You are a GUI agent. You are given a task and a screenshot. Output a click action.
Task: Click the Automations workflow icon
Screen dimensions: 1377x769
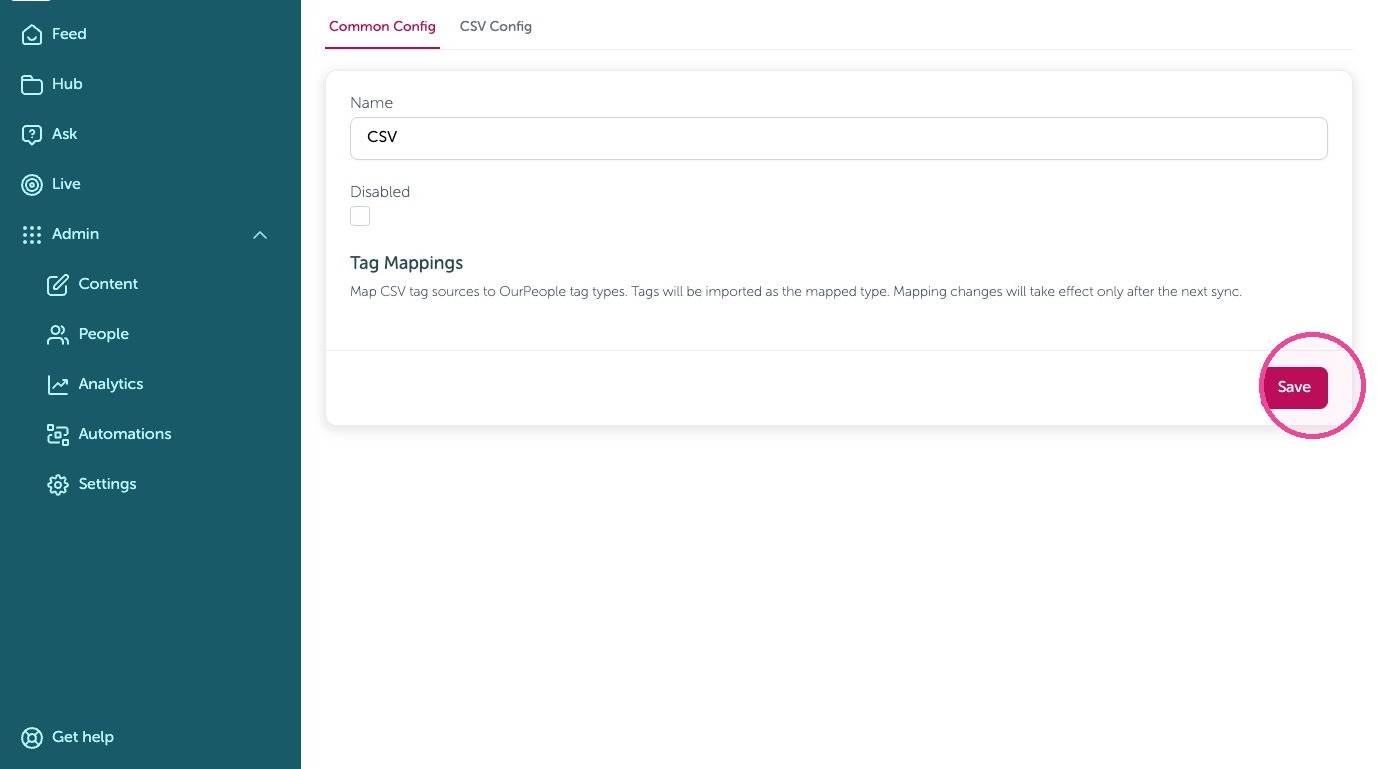coord(58,434)
